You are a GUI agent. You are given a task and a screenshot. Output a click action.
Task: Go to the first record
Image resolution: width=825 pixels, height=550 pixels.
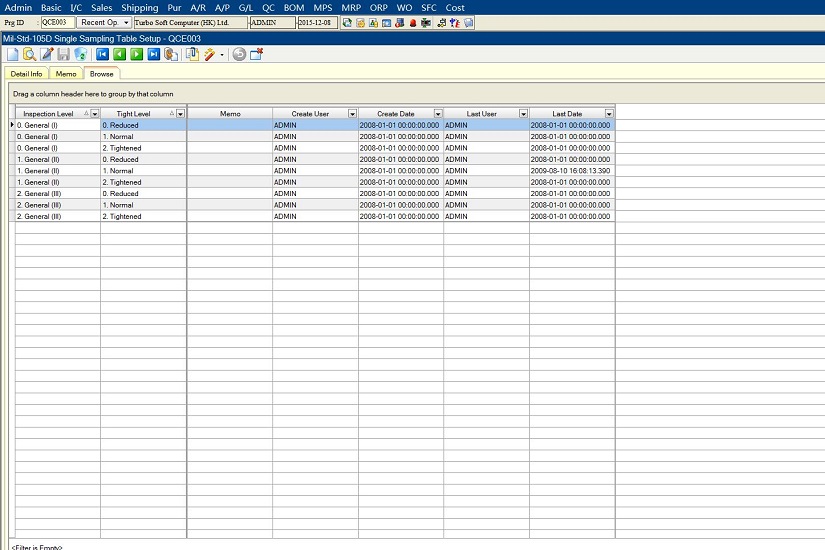click(103, 54)
